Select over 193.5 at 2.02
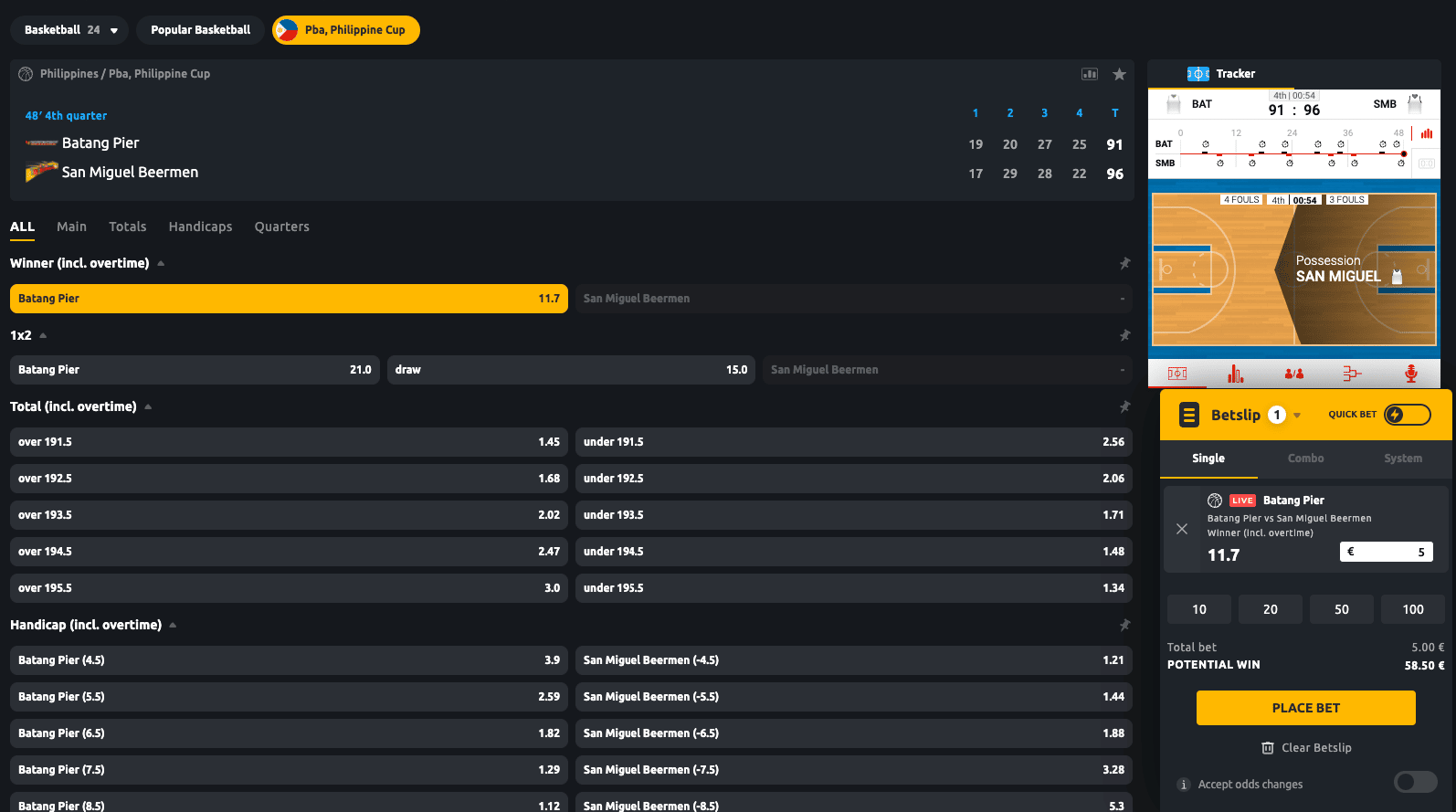 [x=289, y=515]
